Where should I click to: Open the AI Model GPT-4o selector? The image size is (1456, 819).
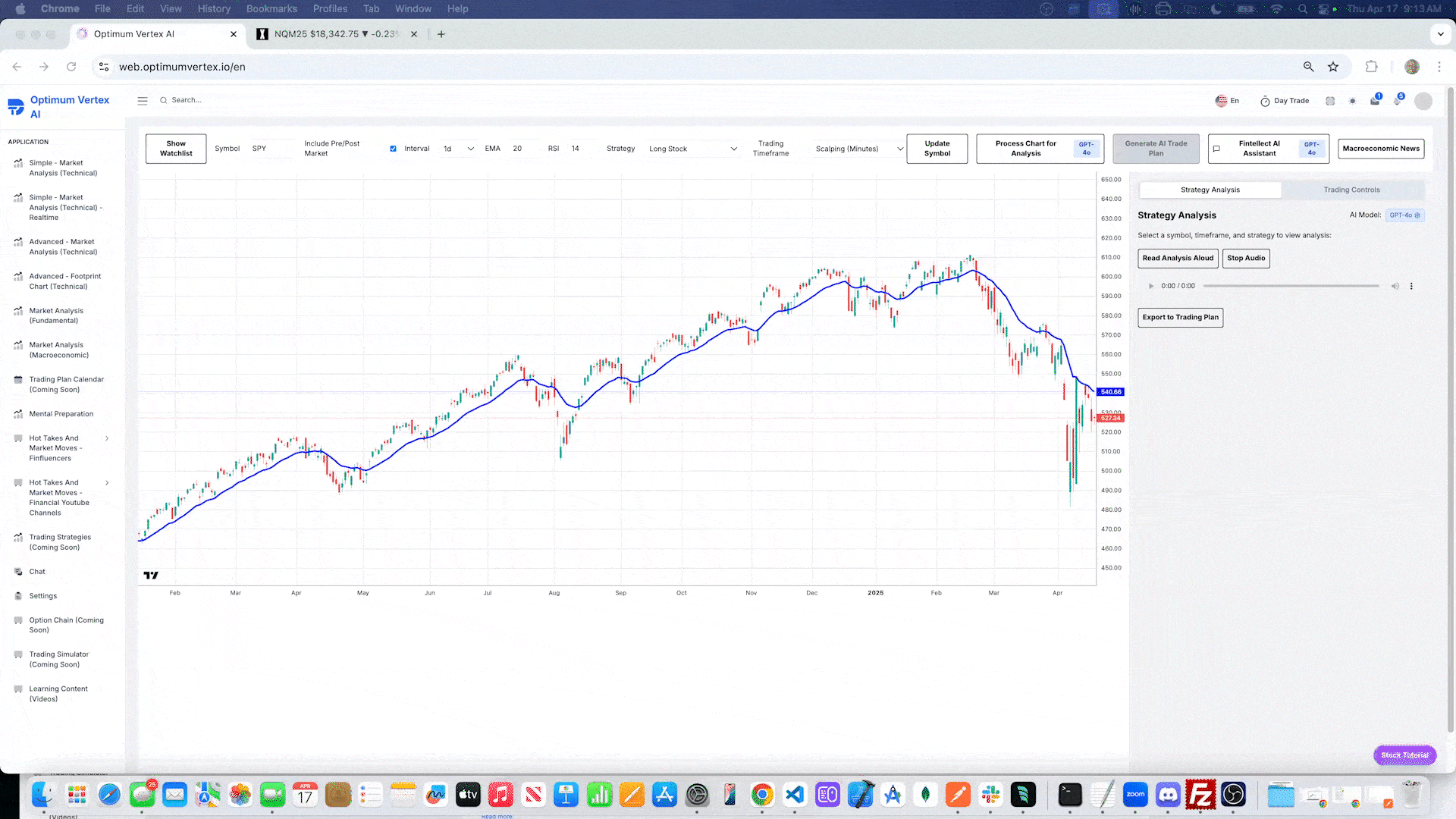click(x=1405, y=215)
